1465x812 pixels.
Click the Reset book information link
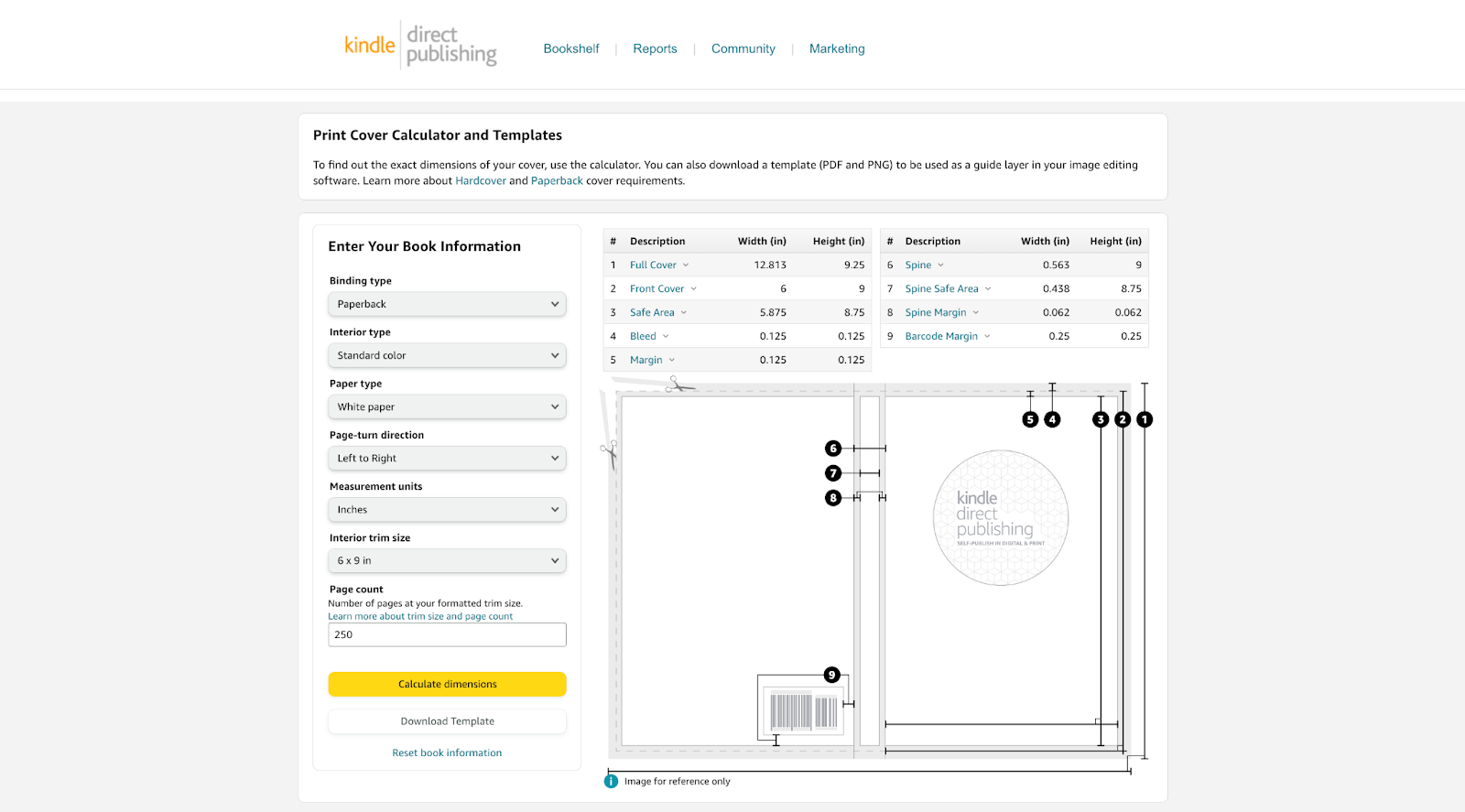(447, 752)
